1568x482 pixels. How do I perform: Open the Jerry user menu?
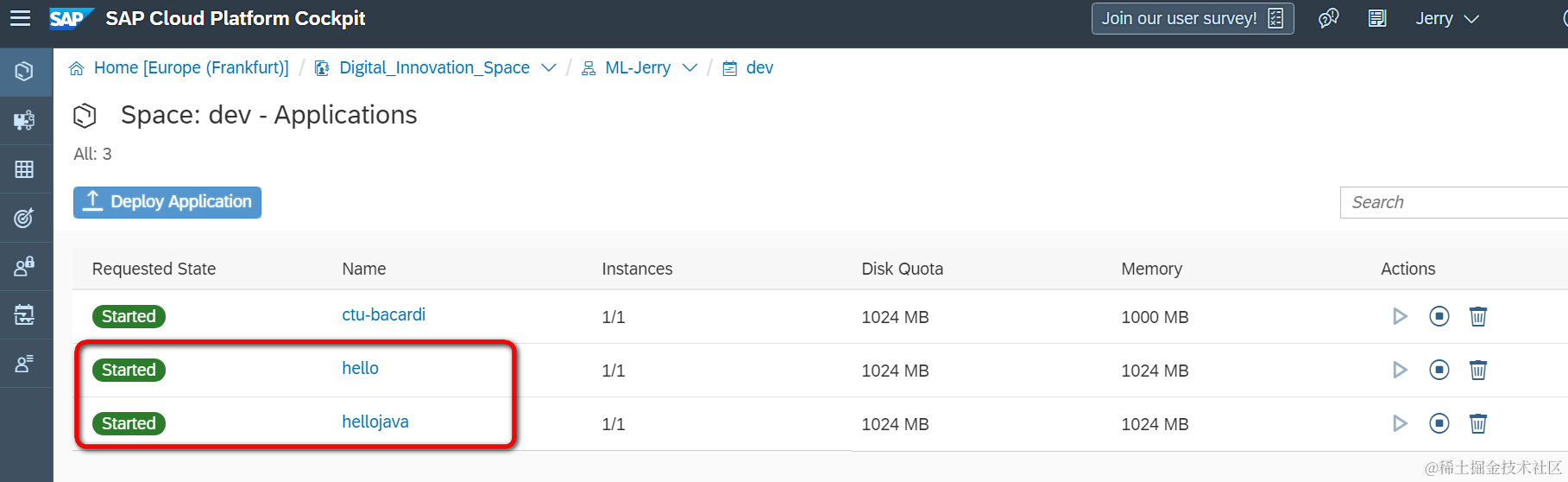(x=1447, y=18)
